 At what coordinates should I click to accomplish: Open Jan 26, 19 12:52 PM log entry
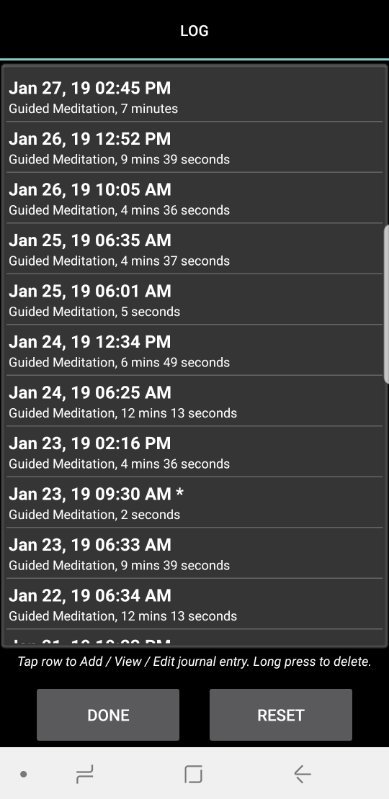point(194,147)
